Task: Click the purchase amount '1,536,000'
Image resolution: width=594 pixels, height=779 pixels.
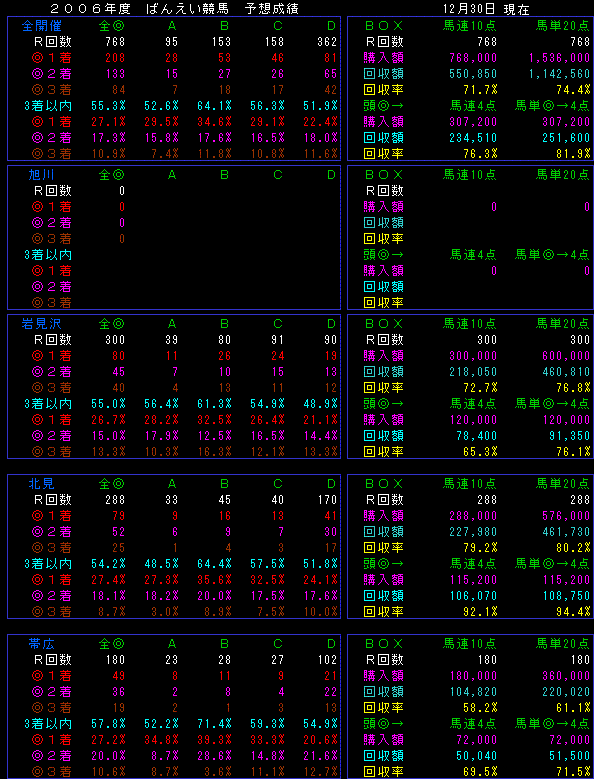Action: point(559,58)
